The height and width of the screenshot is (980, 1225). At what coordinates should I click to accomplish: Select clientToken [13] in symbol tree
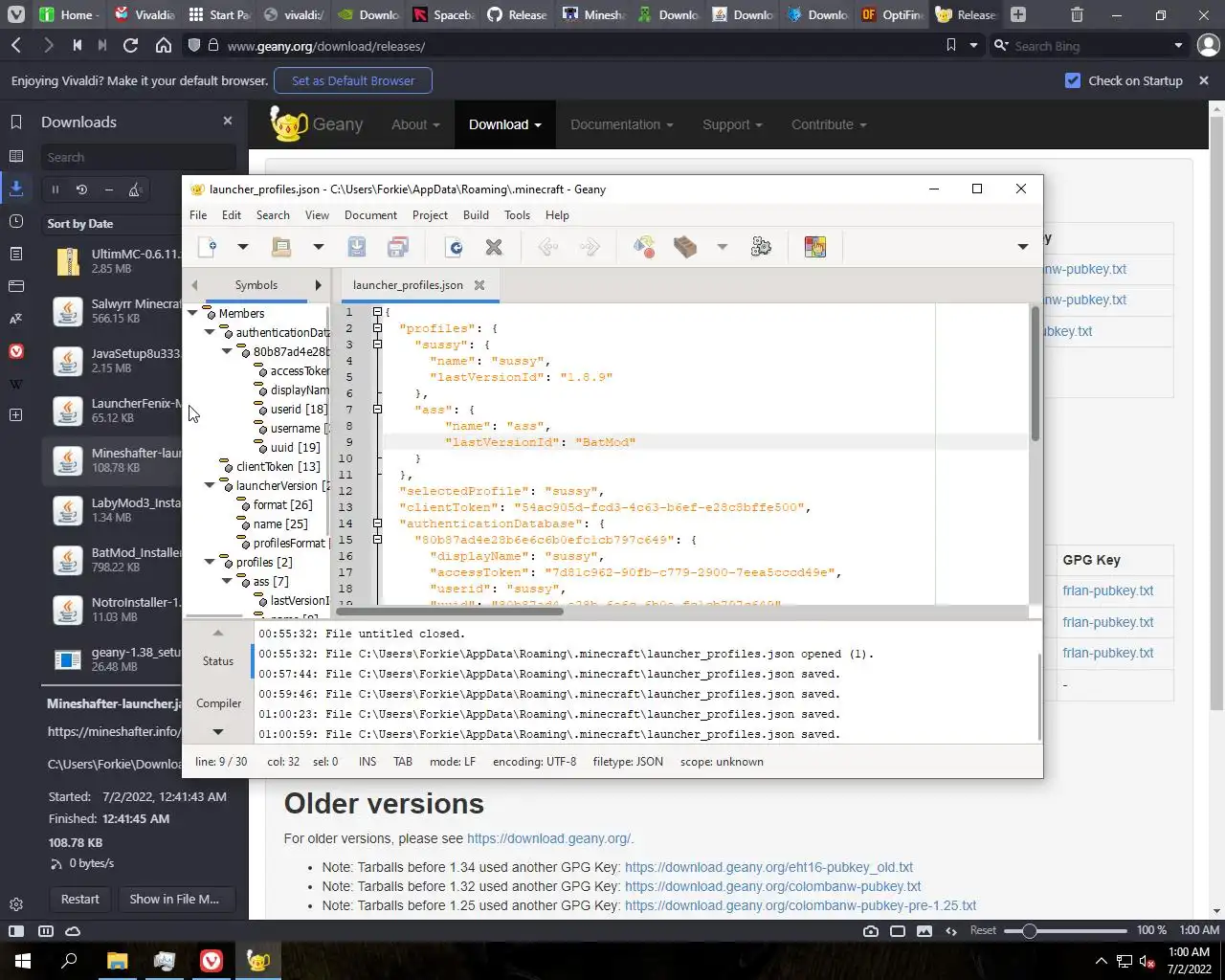(x=278, y=466)
